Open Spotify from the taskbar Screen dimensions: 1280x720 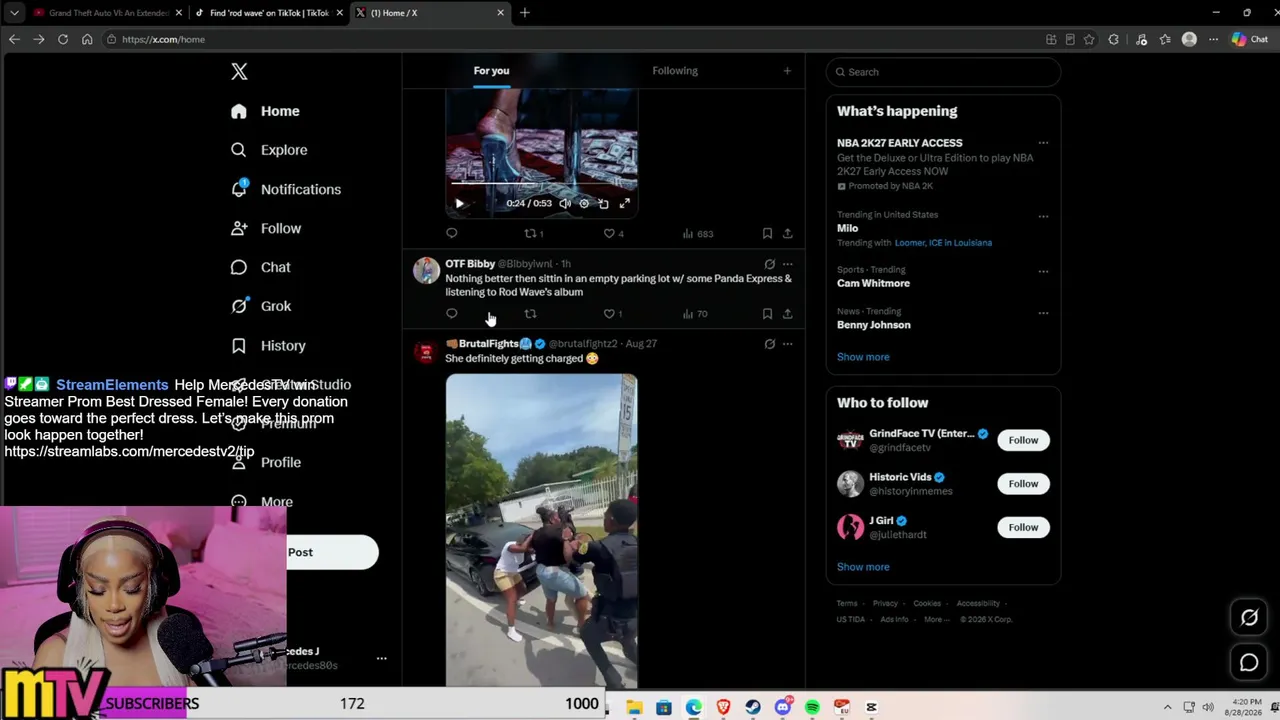812,707
